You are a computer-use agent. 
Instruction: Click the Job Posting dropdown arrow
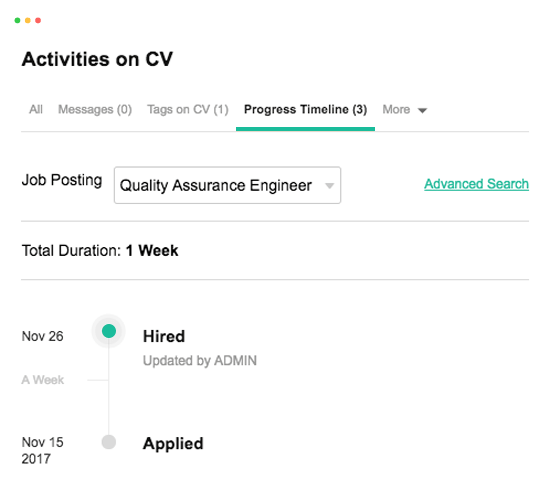coord(329,186)
